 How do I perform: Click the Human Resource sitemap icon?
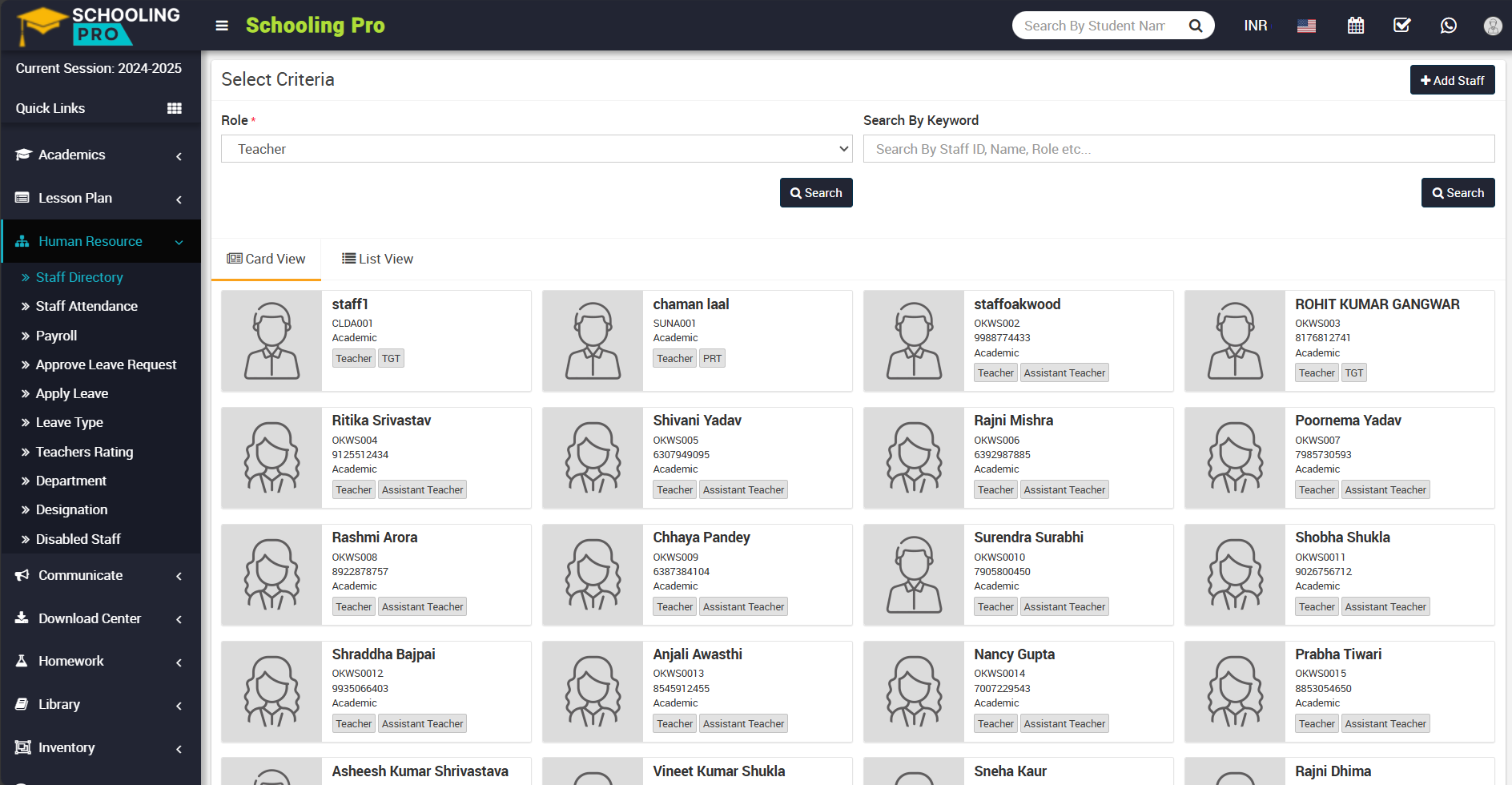click(x=22, y=241)
